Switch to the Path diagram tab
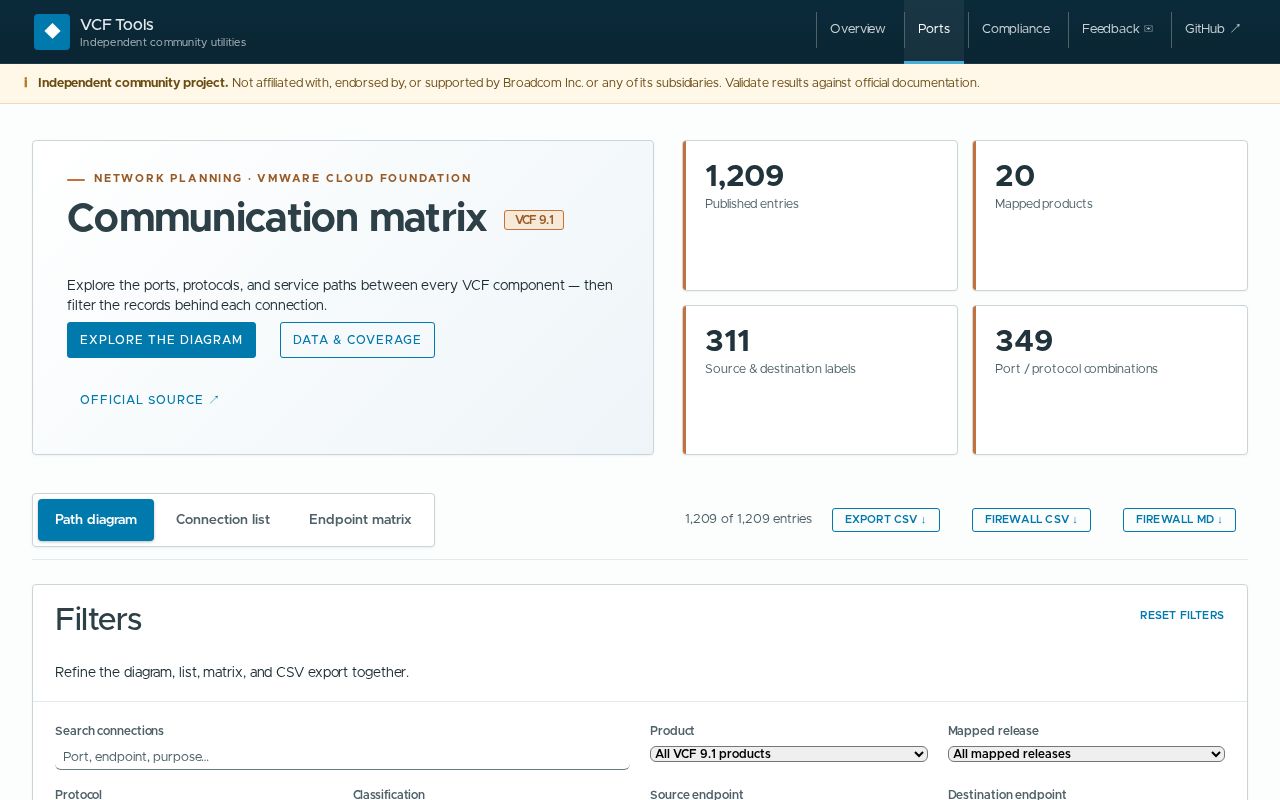Image resolution: width=1280 pixels, height=800 pixels. tap(96, 520)
